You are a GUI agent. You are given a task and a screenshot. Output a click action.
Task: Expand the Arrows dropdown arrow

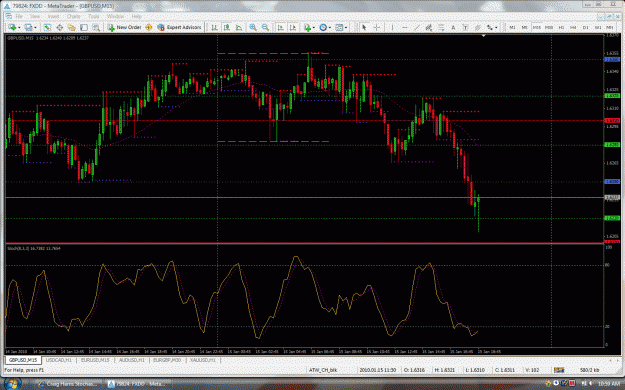(x=496, y=28)
